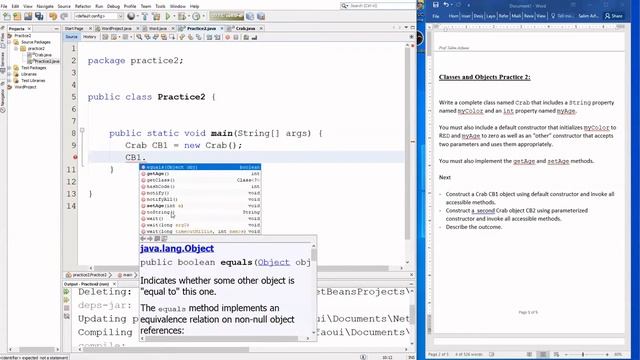Choose getAge() from the completion list
The width and height of the screenshot is (640, 360).
(x=200, y=173)
